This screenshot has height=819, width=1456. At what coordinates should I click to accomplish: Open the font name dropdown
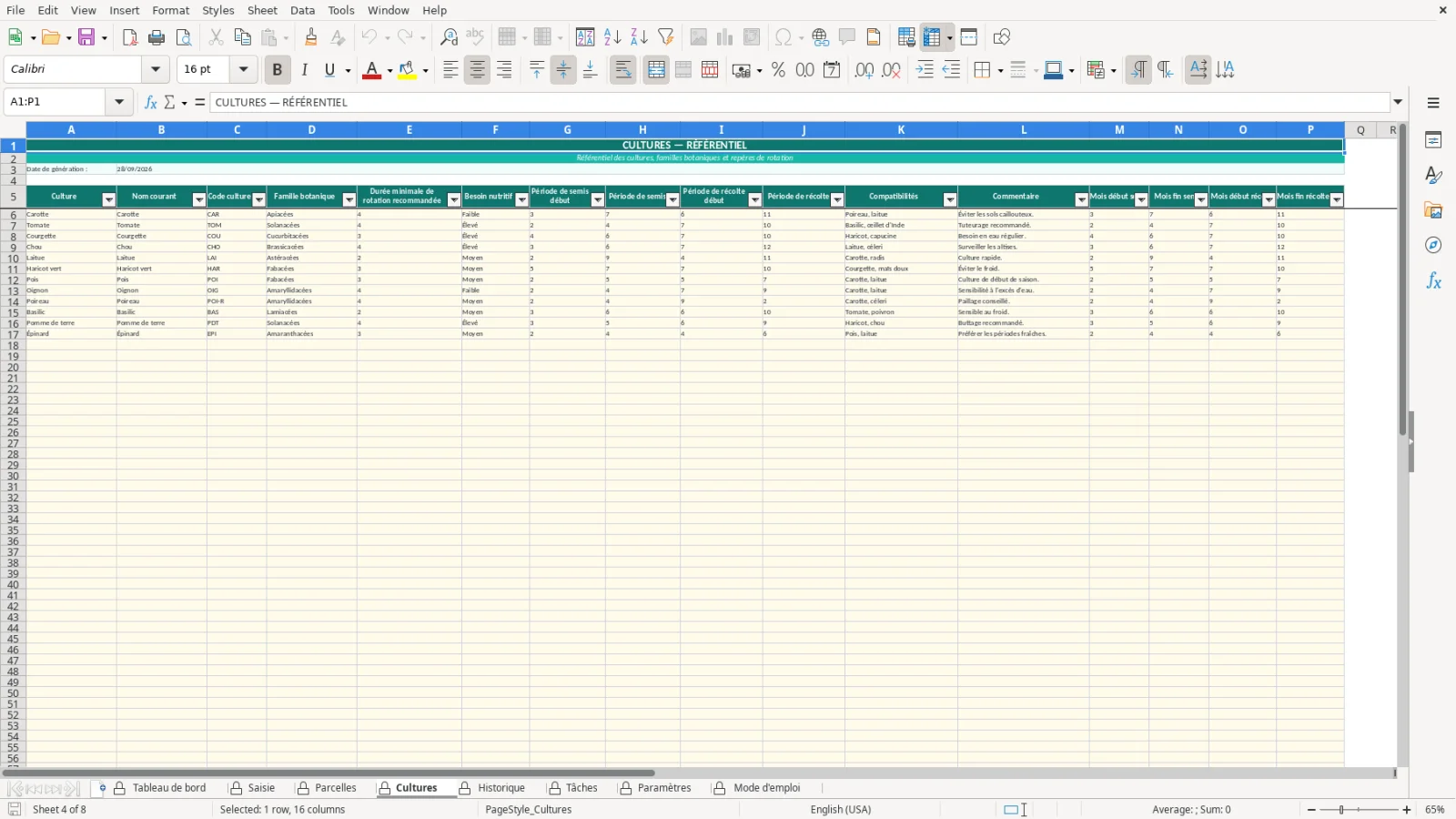pyautogui.click(x=156, y=69)
